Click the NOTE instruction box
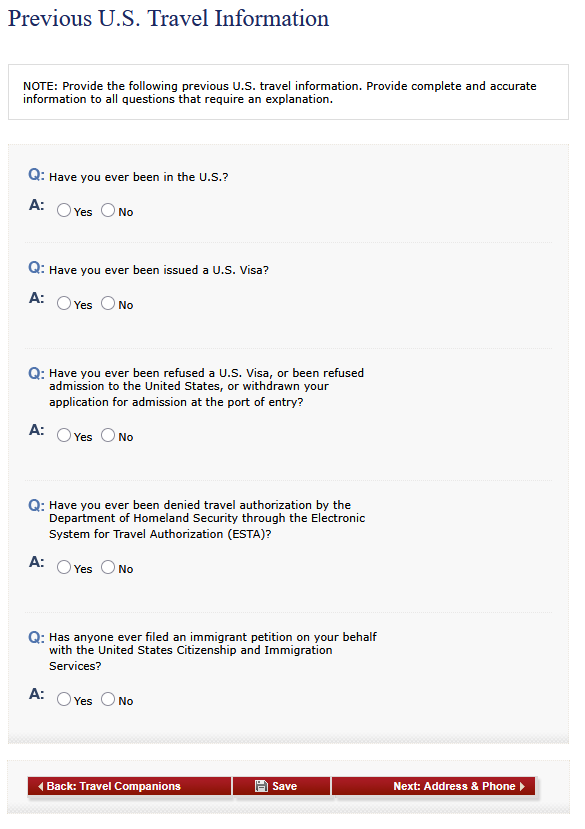 coord(288,93)
